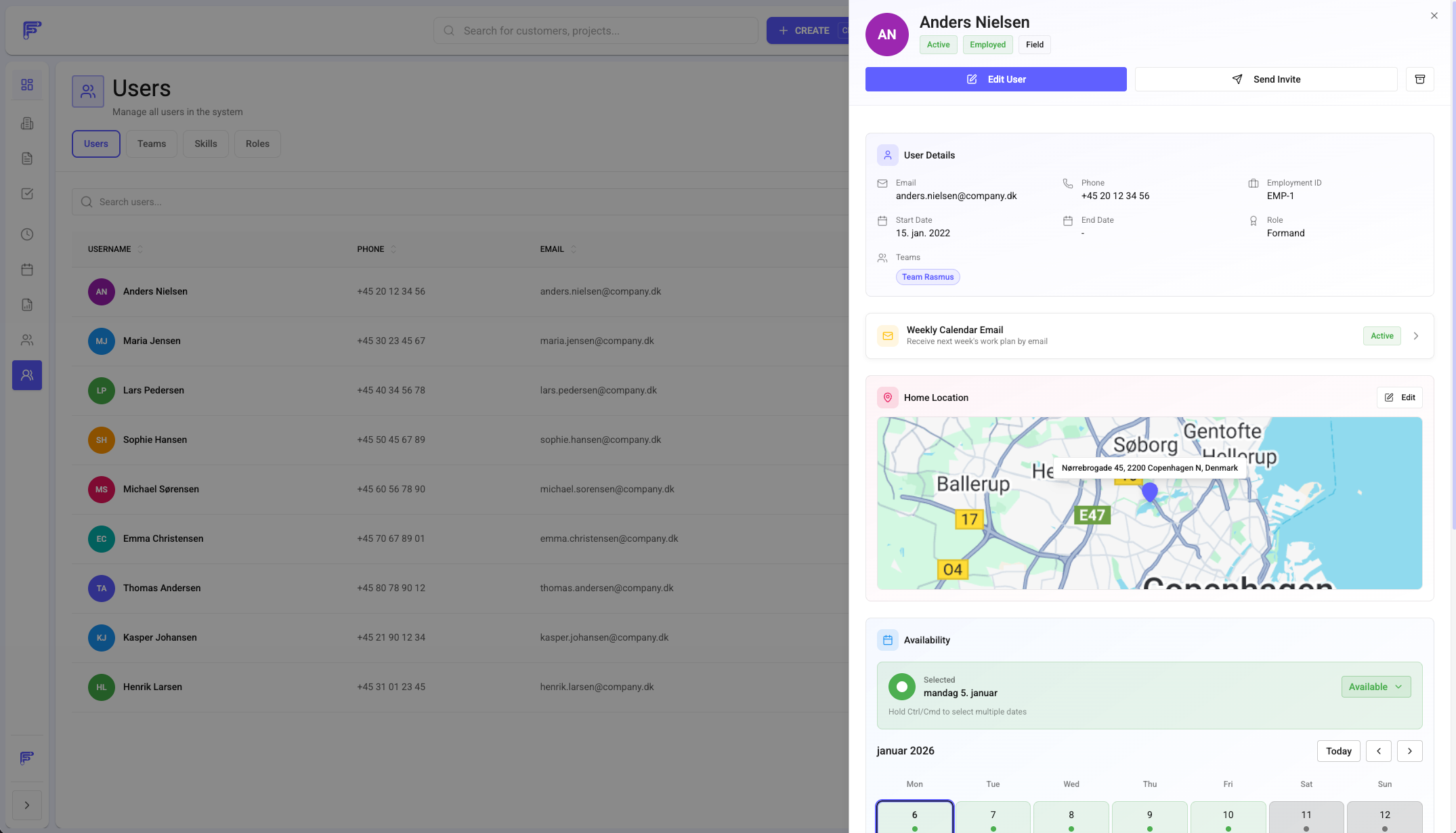Image resolution: width=1456 pixels, height=833 pixels.
Task: Select the calendar icon in the sidebar
Action: click(x=27, y=269)
